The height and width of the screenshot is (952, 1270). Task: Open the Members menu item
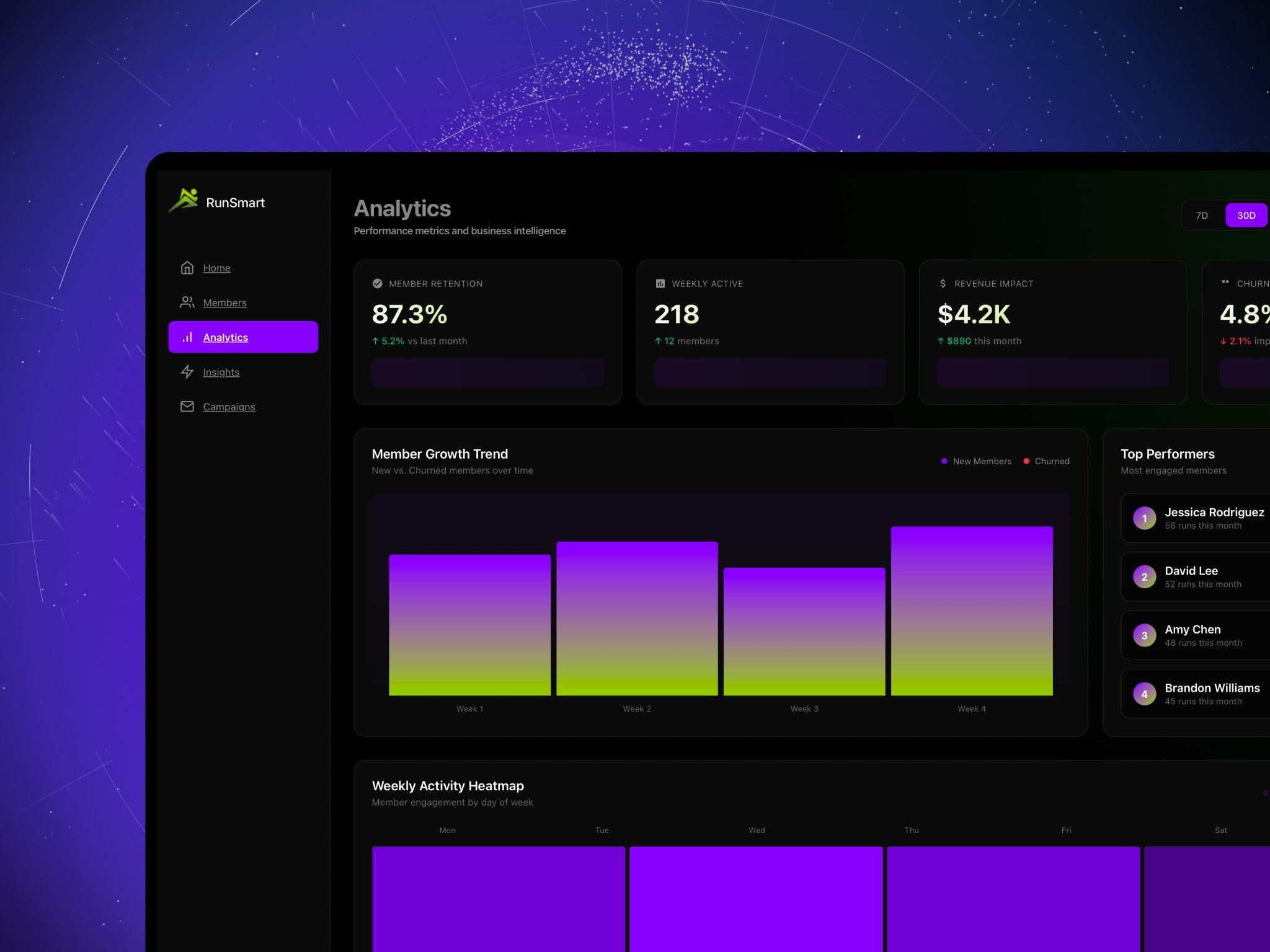224,302
